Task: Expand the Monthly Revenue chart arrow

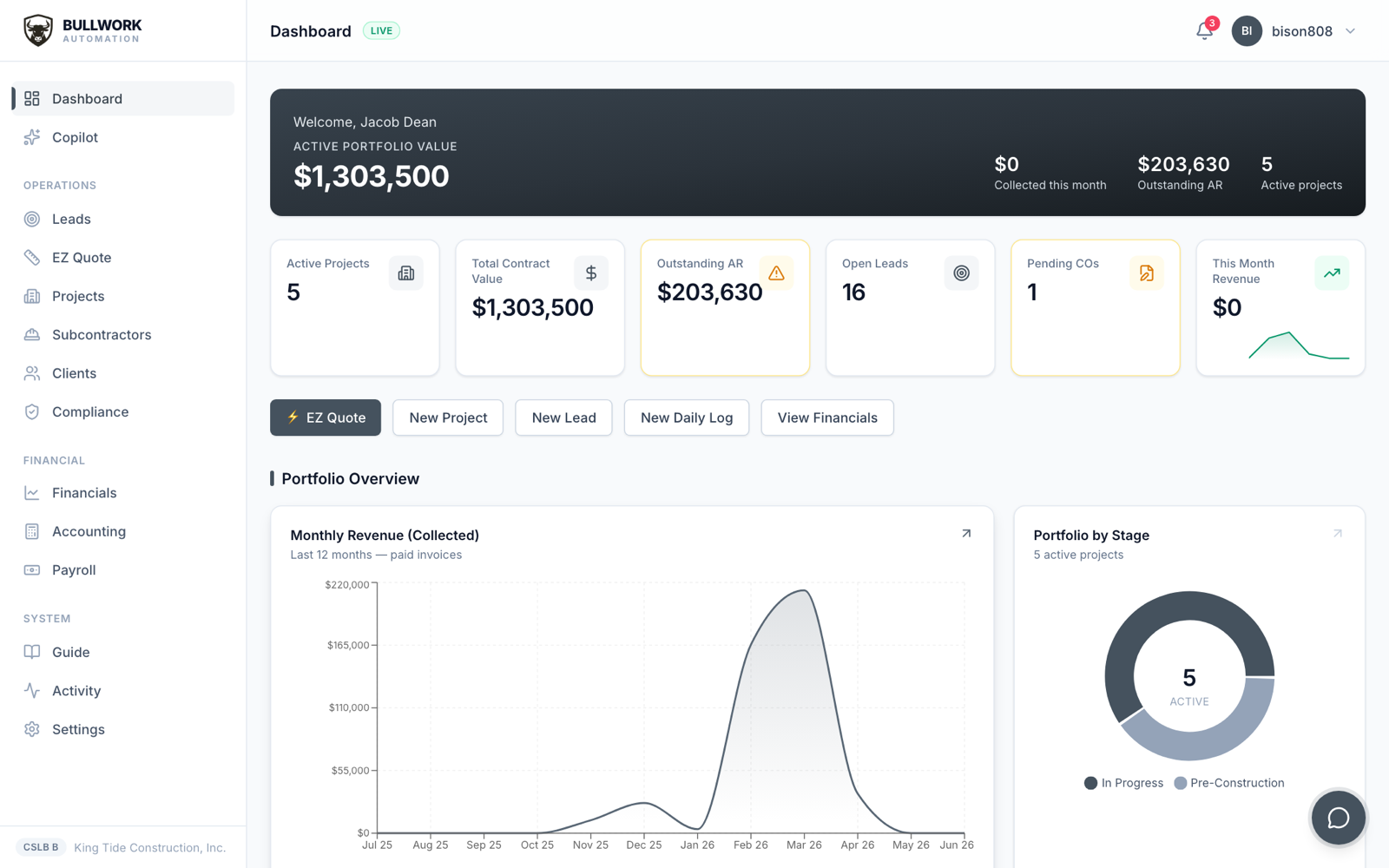Action: (x=966, y=534)
